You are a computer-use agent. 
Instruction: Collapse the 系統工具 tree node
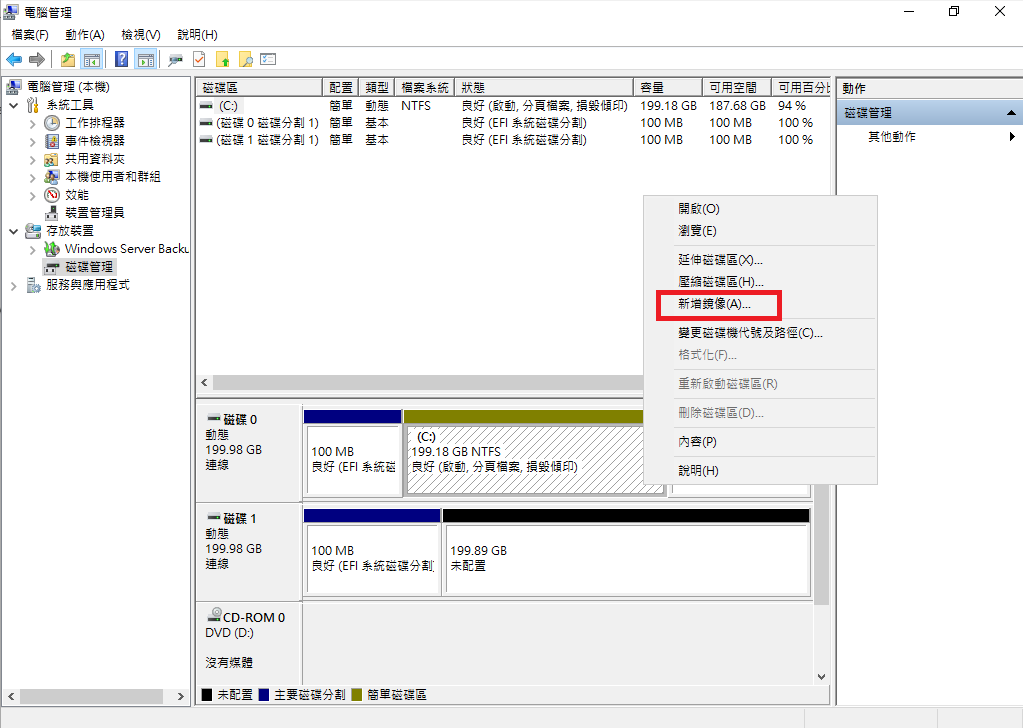(14, 105)
